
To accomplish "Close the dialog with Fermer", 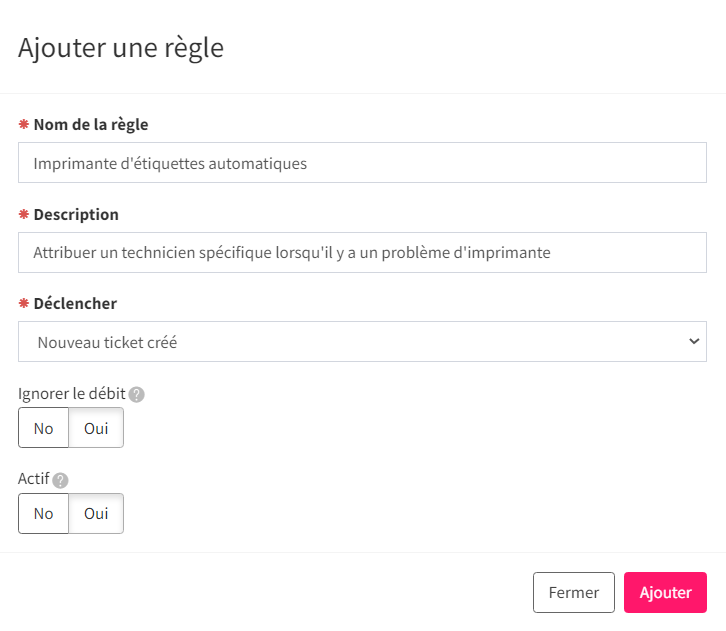I will (x=574, y=593).
